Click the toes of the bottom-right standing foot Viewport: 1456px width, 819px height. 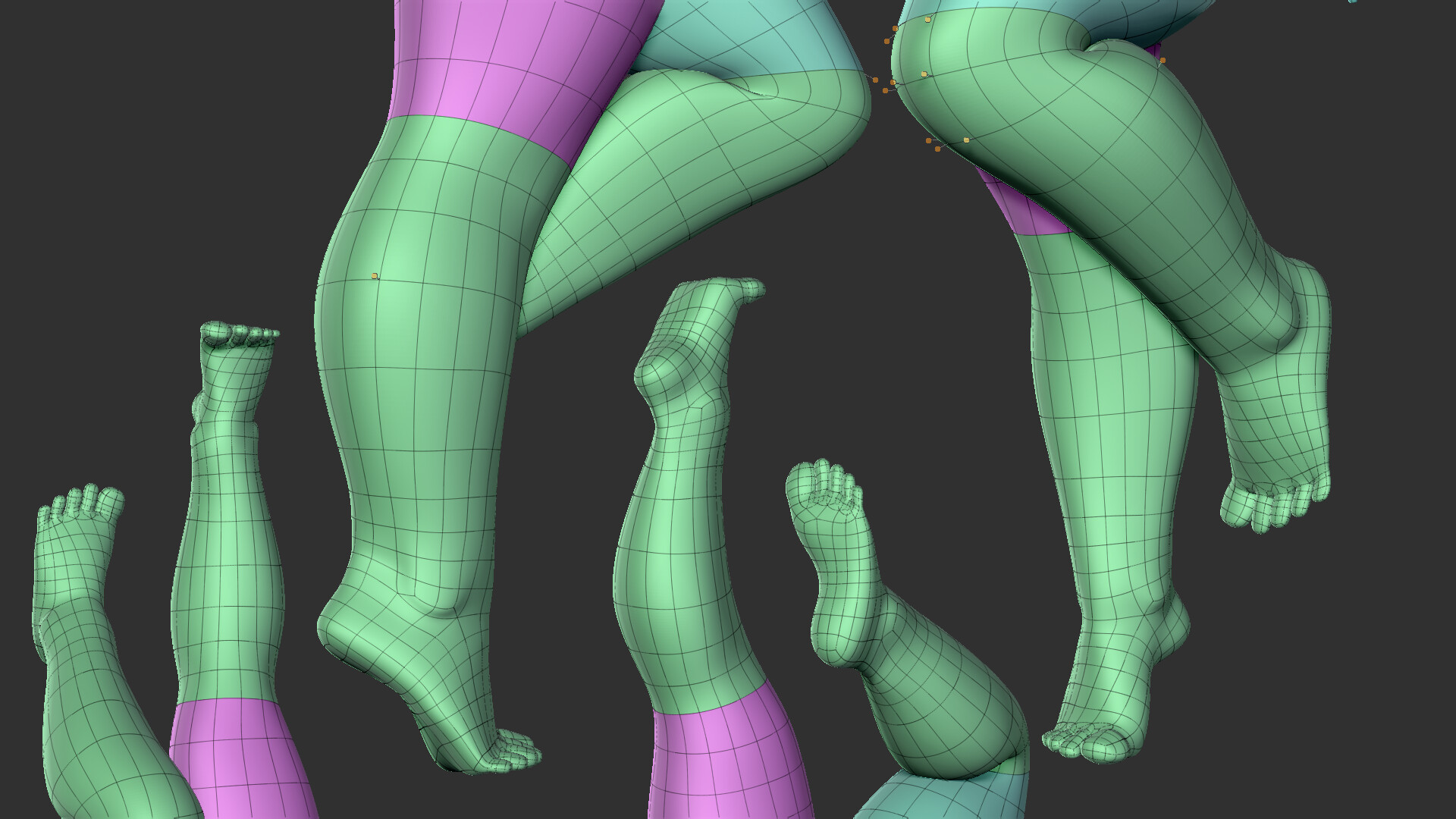point(1084,745)
